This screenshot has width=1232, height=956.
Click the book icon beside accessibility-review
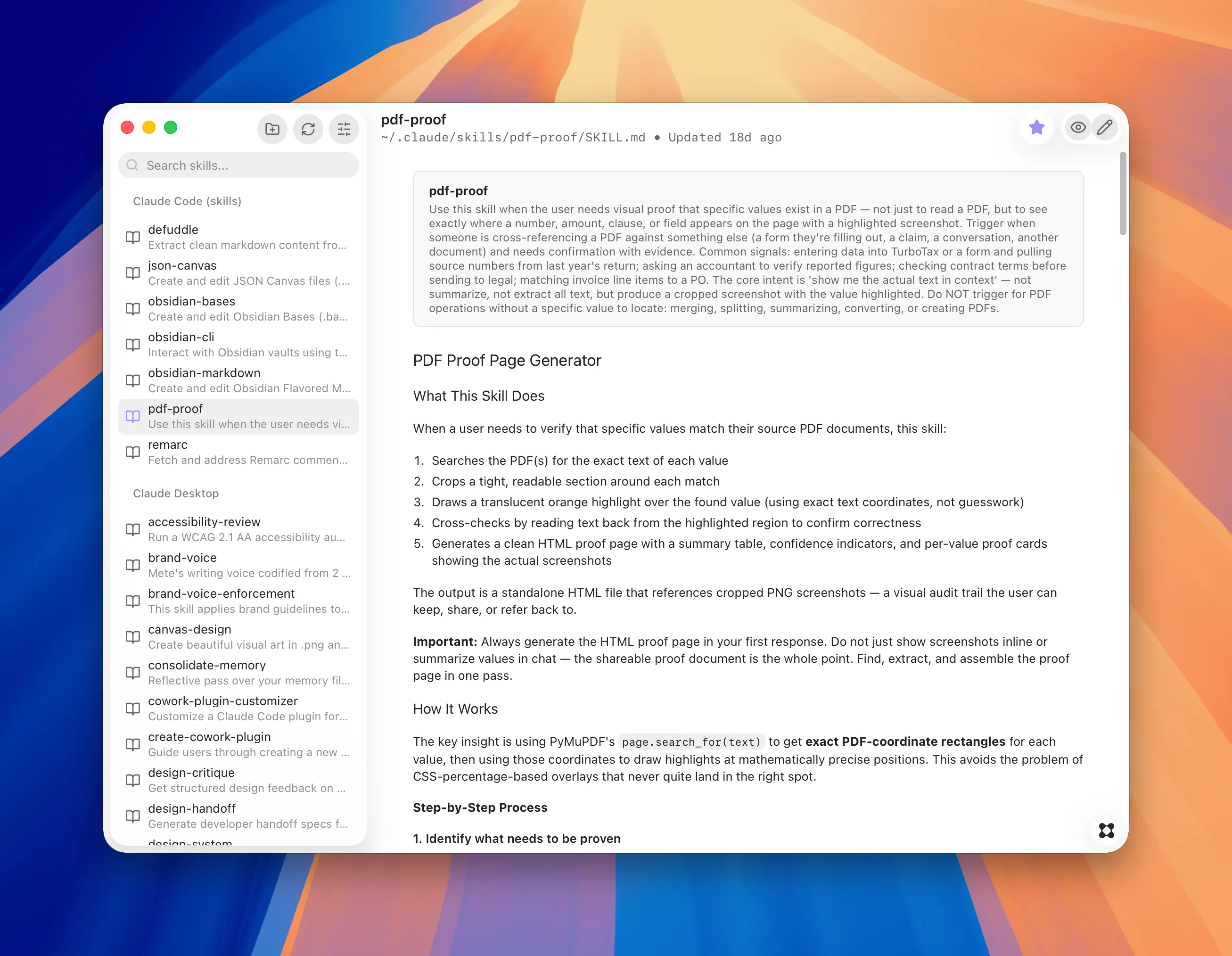pyautogui.click(x=132, y=529)
